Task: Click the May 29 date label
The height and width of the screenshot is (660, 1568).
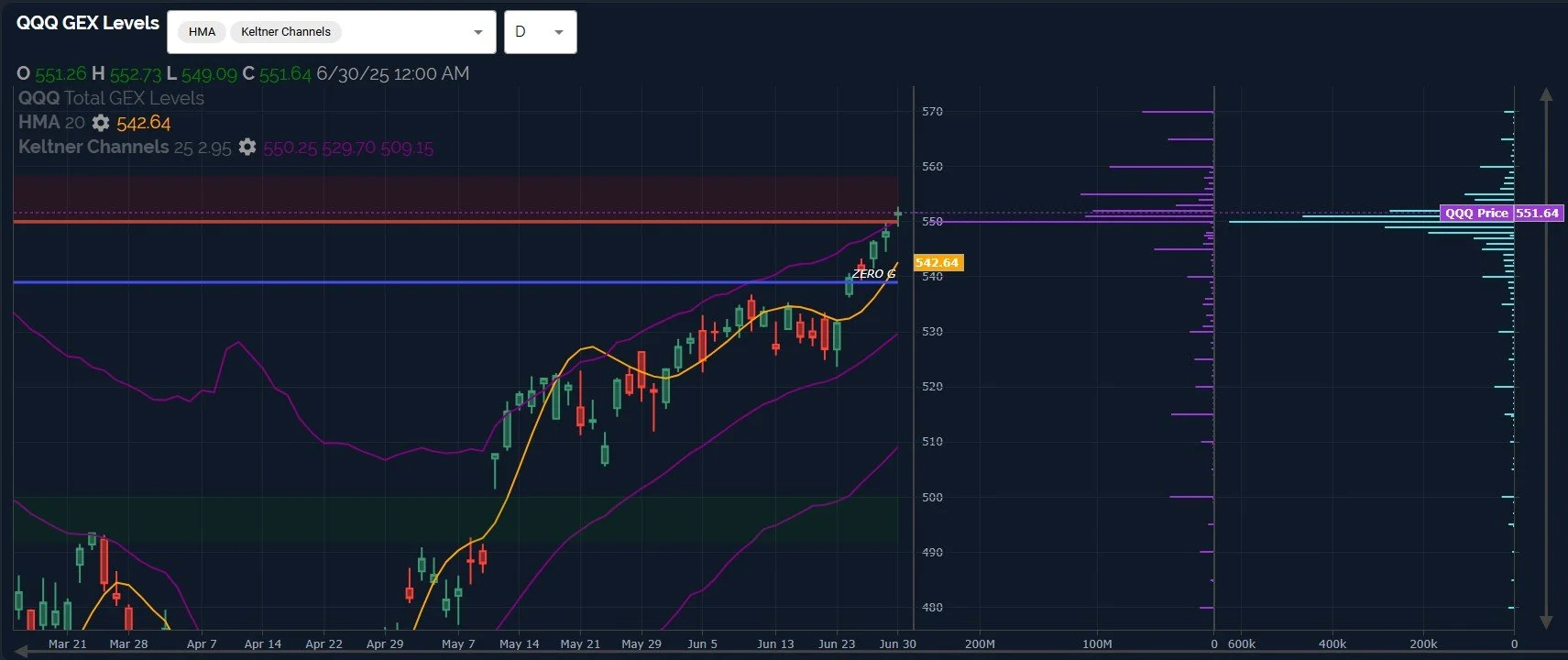Action: coord(641,644)
